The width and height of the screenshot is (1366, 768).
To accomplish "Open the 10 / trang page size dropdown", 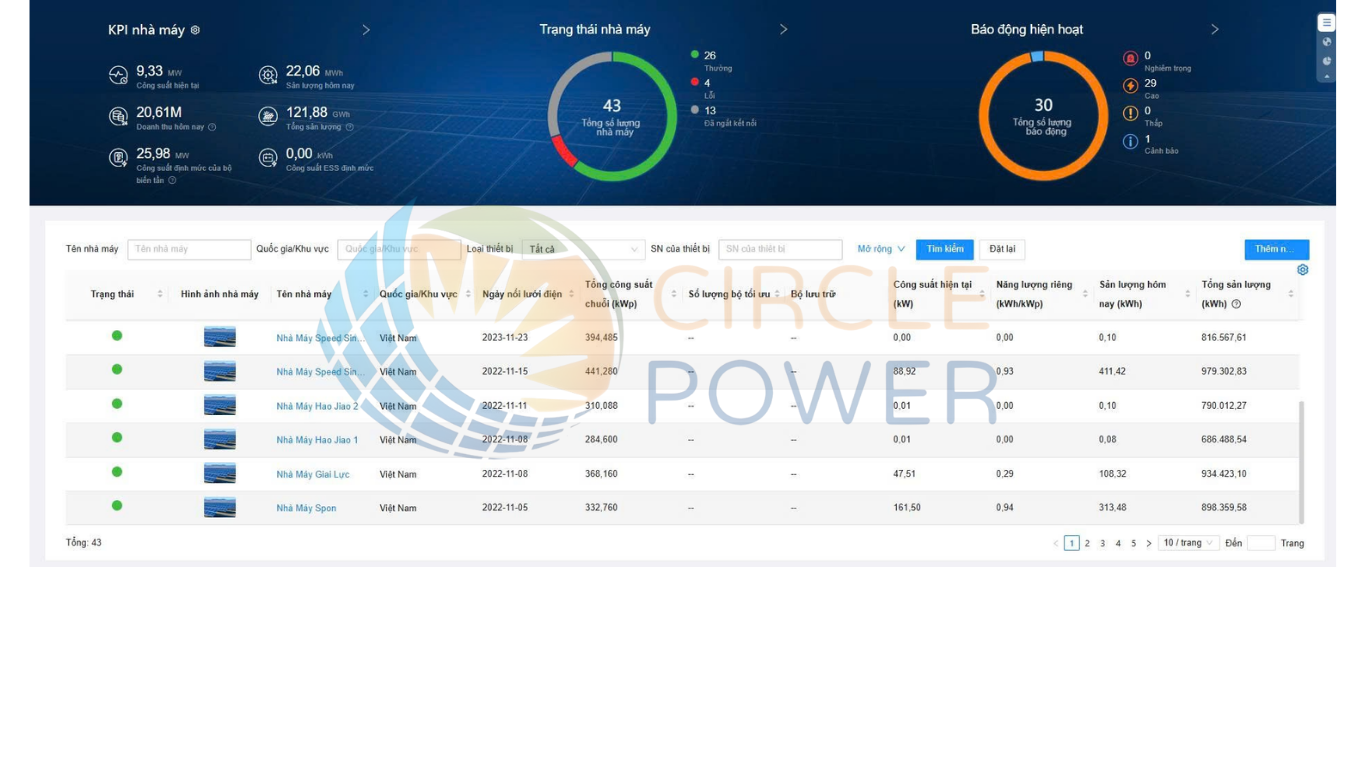I will 1188,543.
